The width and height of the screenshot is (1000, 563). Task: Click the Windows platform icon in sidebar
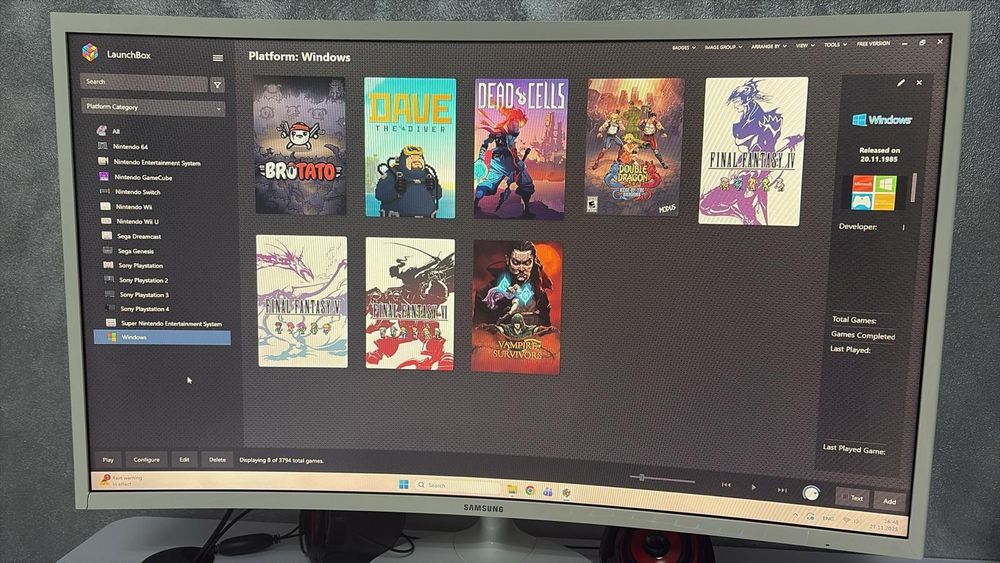pos(112,337)
